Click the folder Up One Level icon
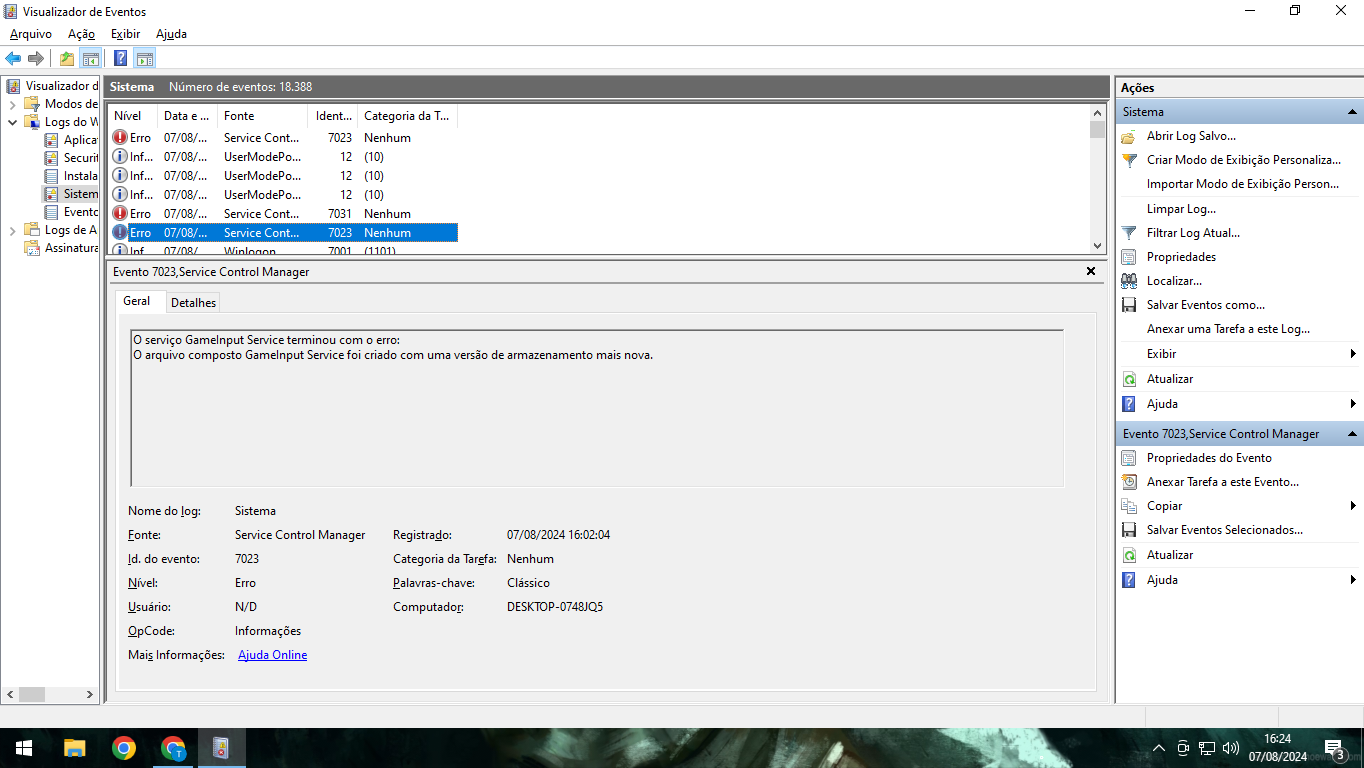1364x768 pixels. click(x=66, y=58)
